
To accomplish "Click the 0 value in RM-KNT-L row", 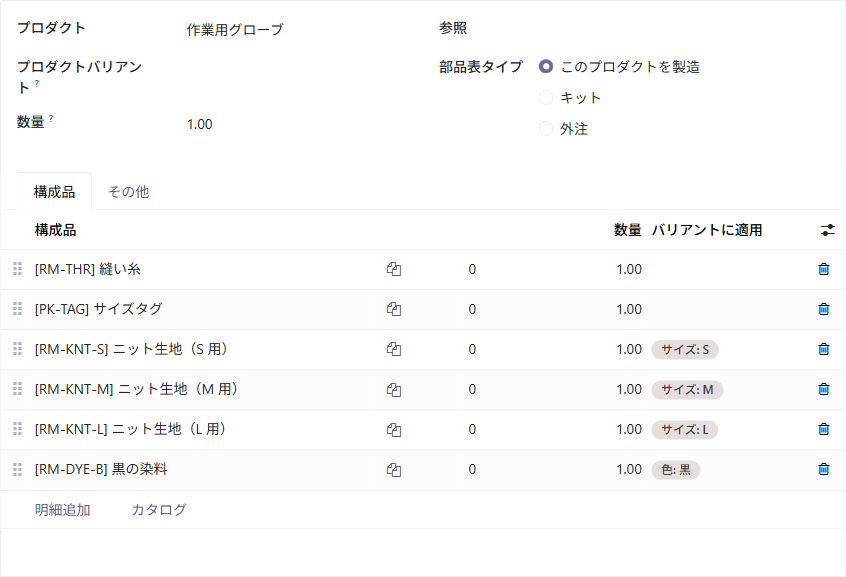I will (472, 429).
